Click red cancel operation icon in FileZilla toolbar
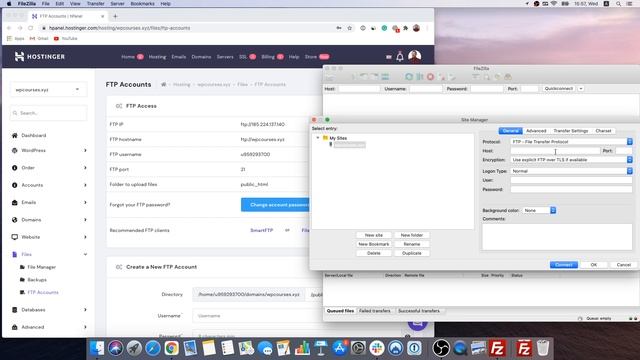640x360 pixels. pos(430,77)
